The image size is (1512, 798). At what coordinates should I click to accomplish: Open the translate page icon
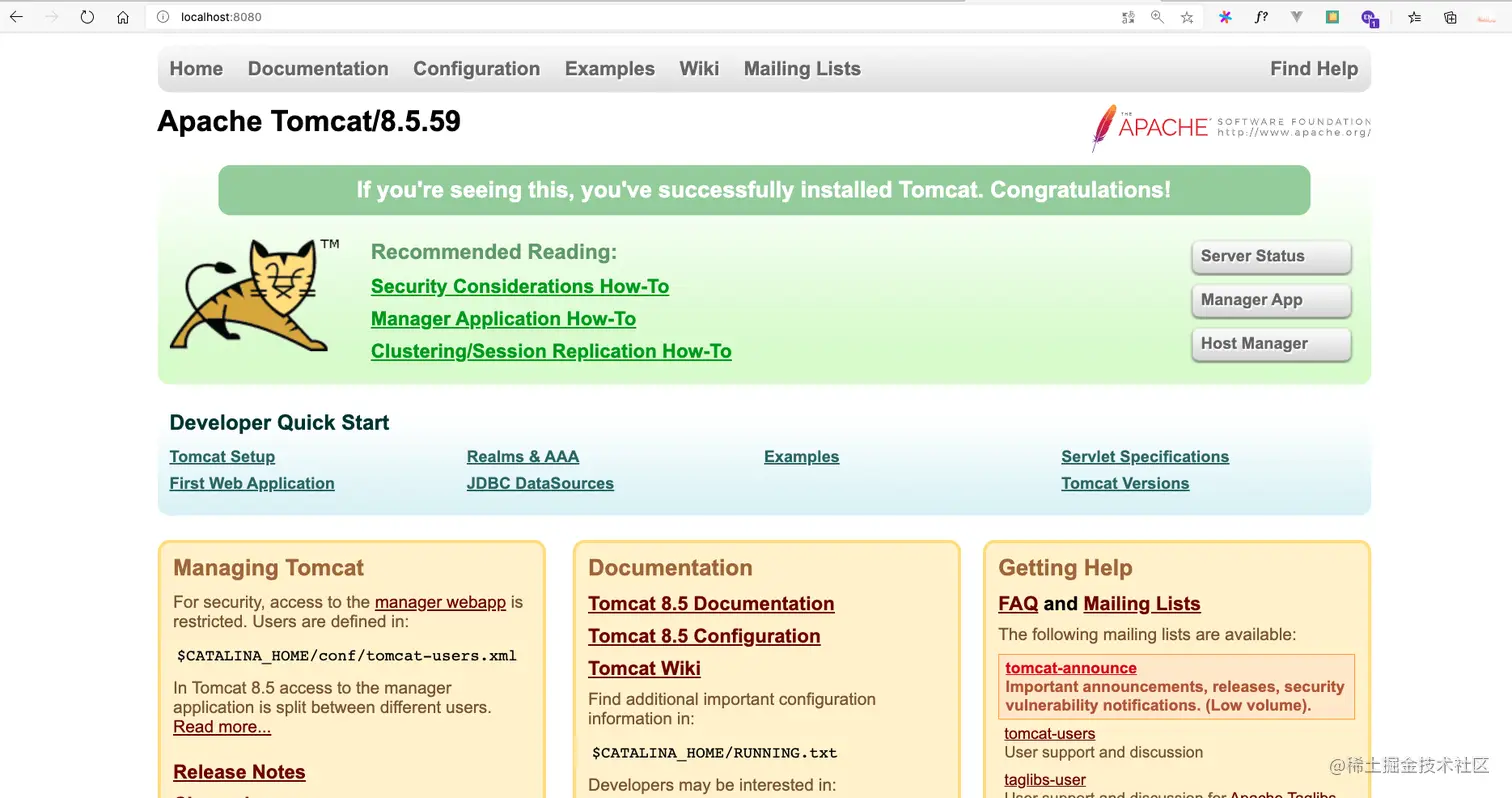(x=1128, y=17)
